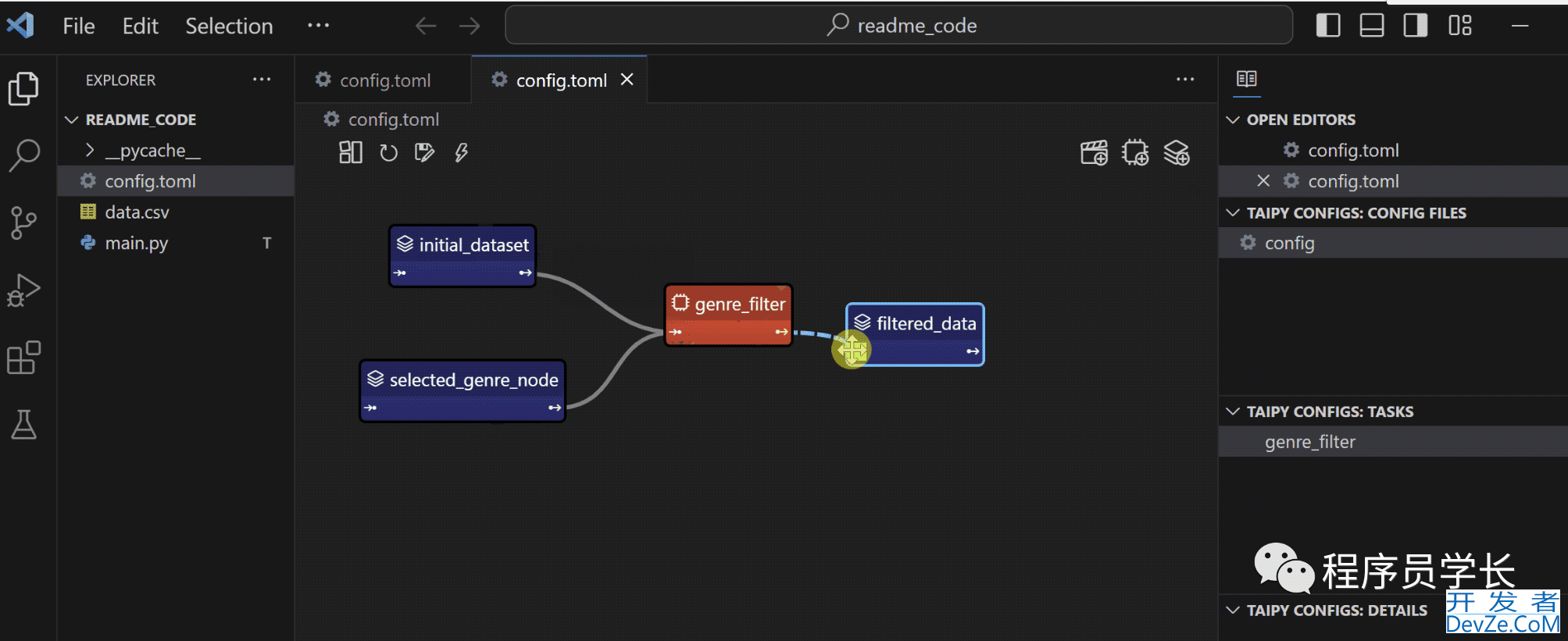1568x641 pixels.
Task: Open the Explorer view in activity bar
Action: pyautogui.click(x=23, y=88)
